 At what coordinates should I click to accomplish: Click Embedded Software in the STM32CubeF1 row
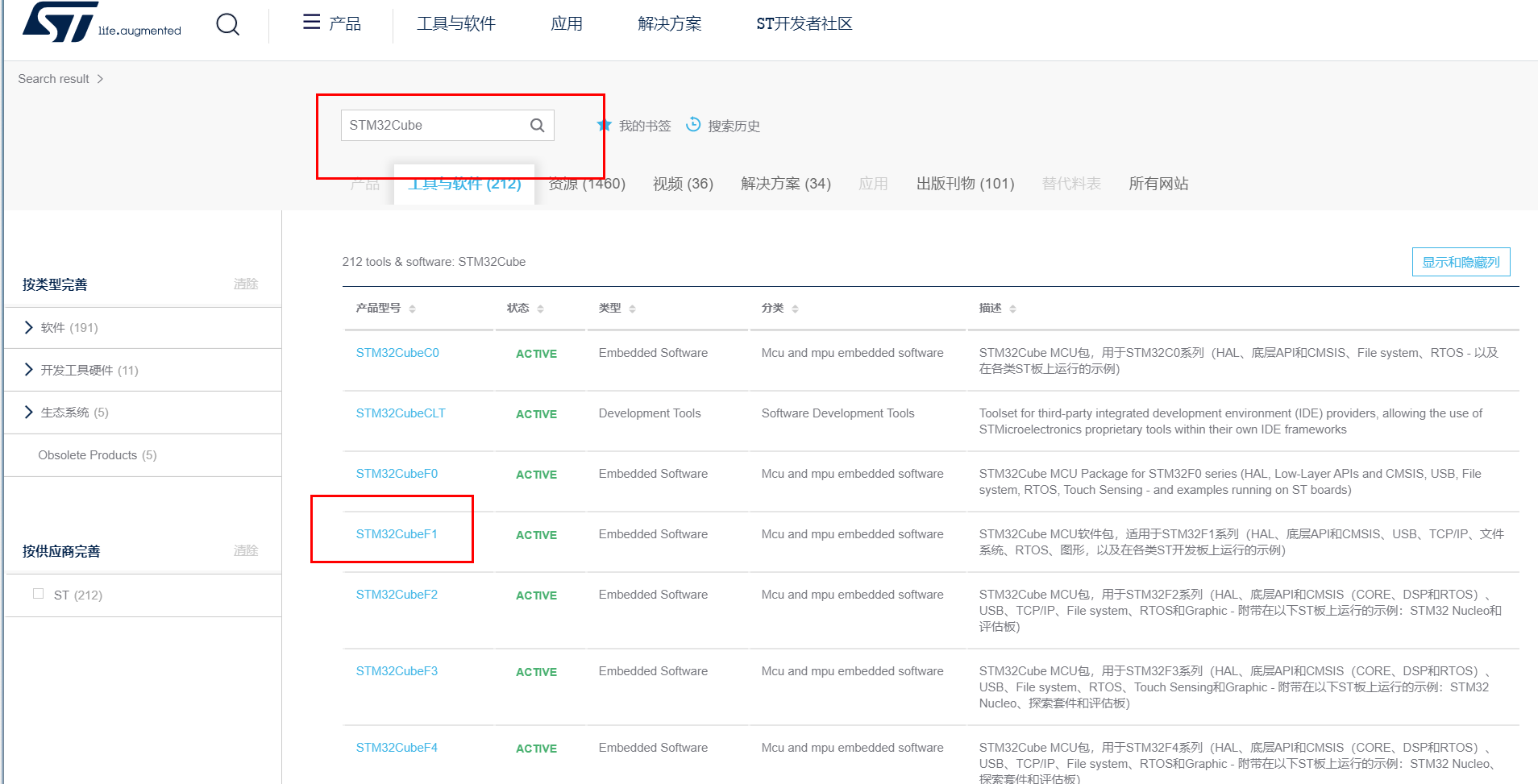point(653,534)
